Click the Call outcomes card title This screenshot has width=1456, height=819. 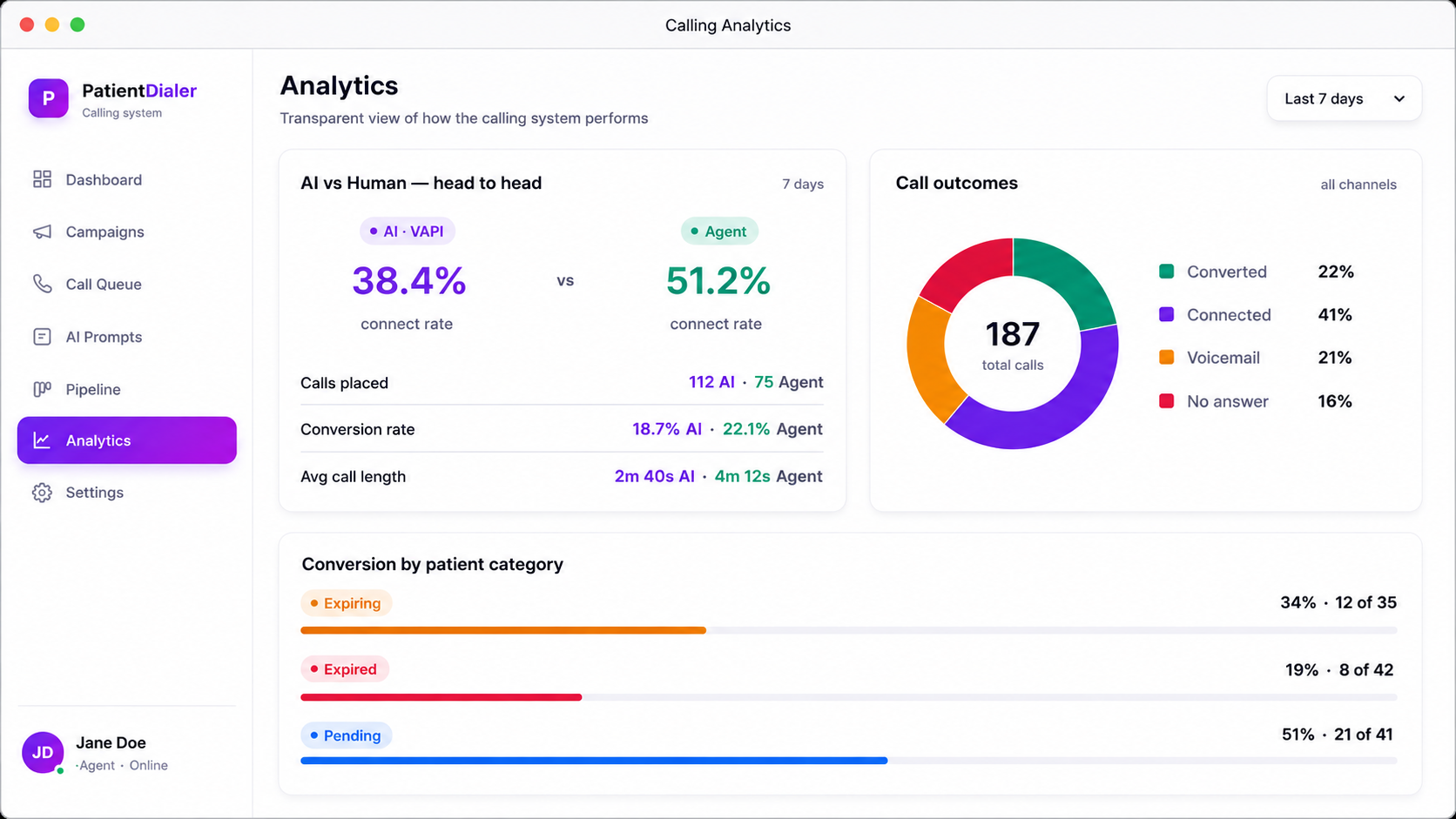[x=957, y=183]
